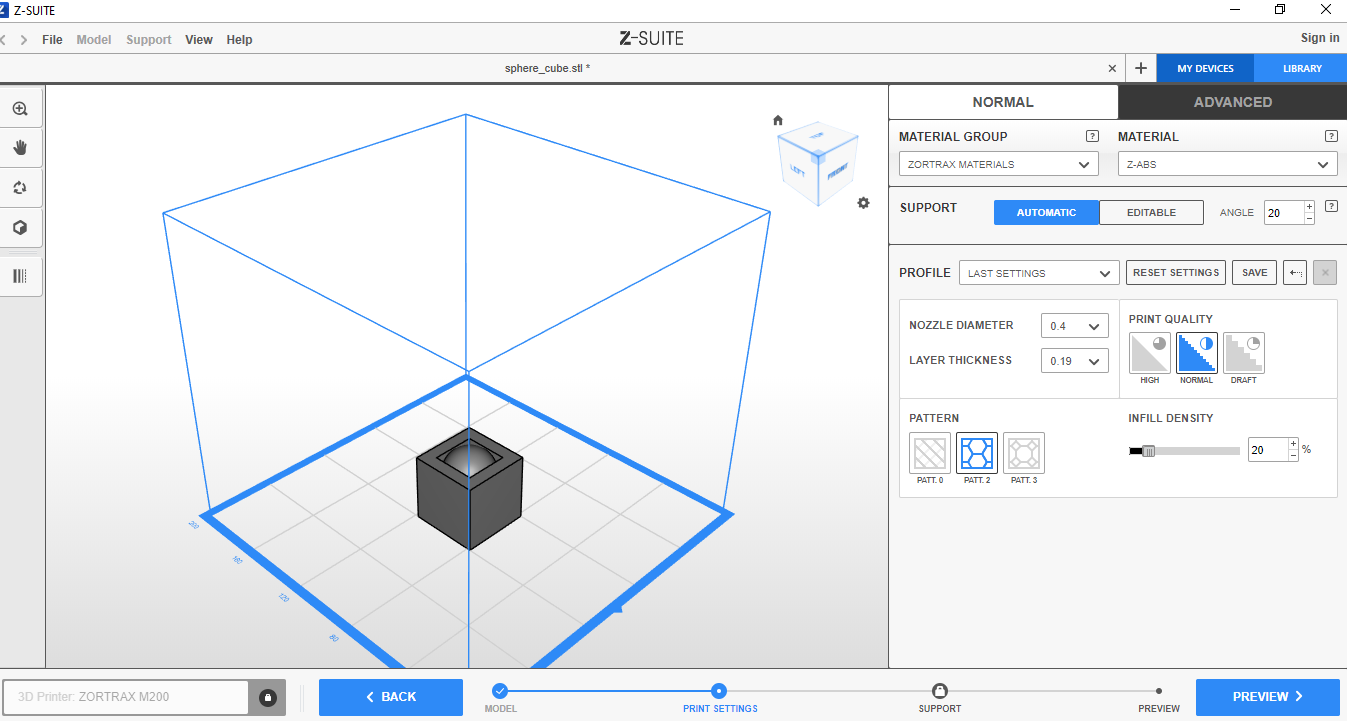Viewport: 1347px width, 721px height.
Task: Open view cube settings gear
Action: tap(864, 203)
